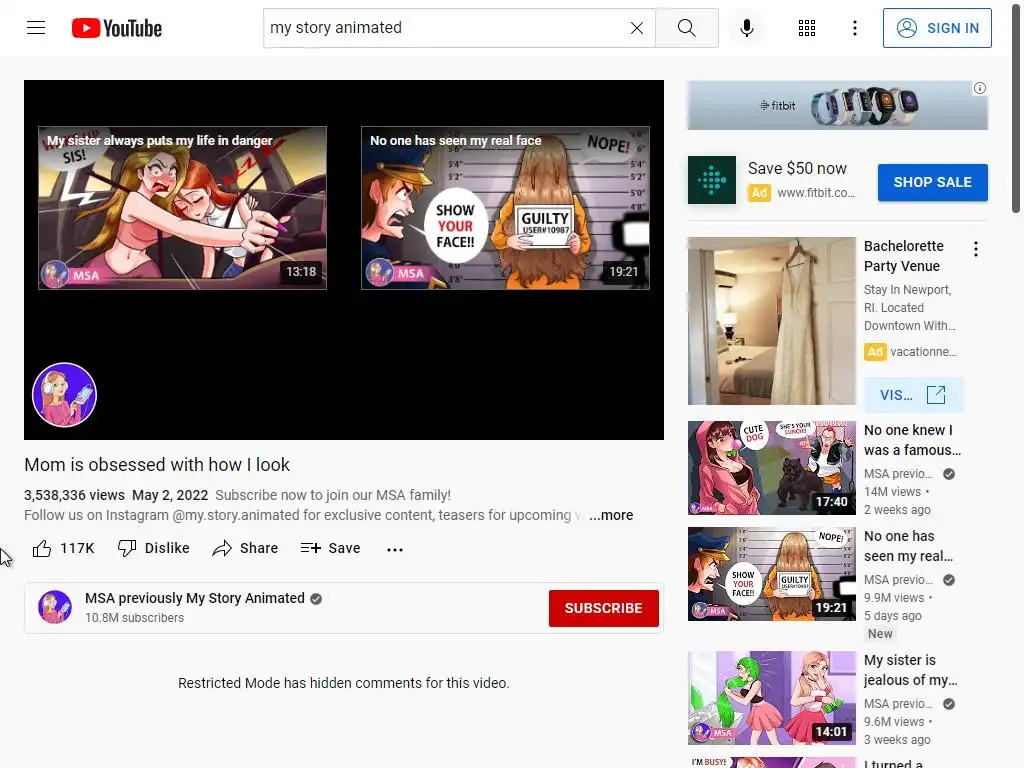Open more actions ellipsis below video

(395, 549)
